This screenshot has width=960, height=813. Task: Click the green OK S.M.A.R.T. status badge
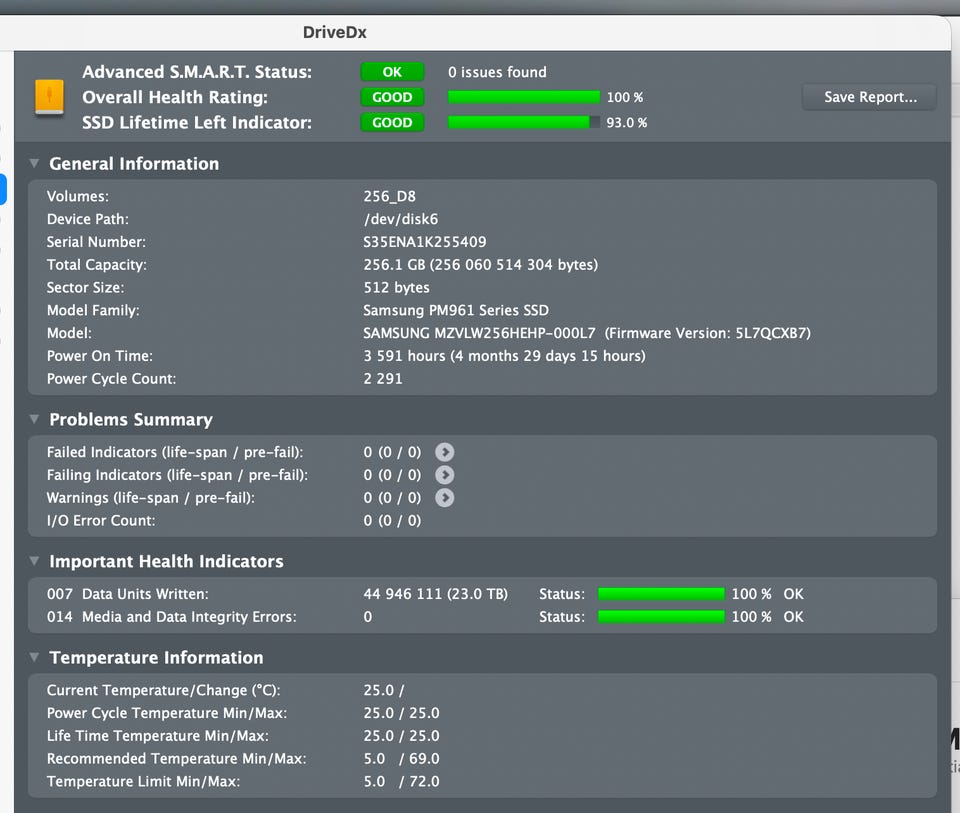click(392, 72)
